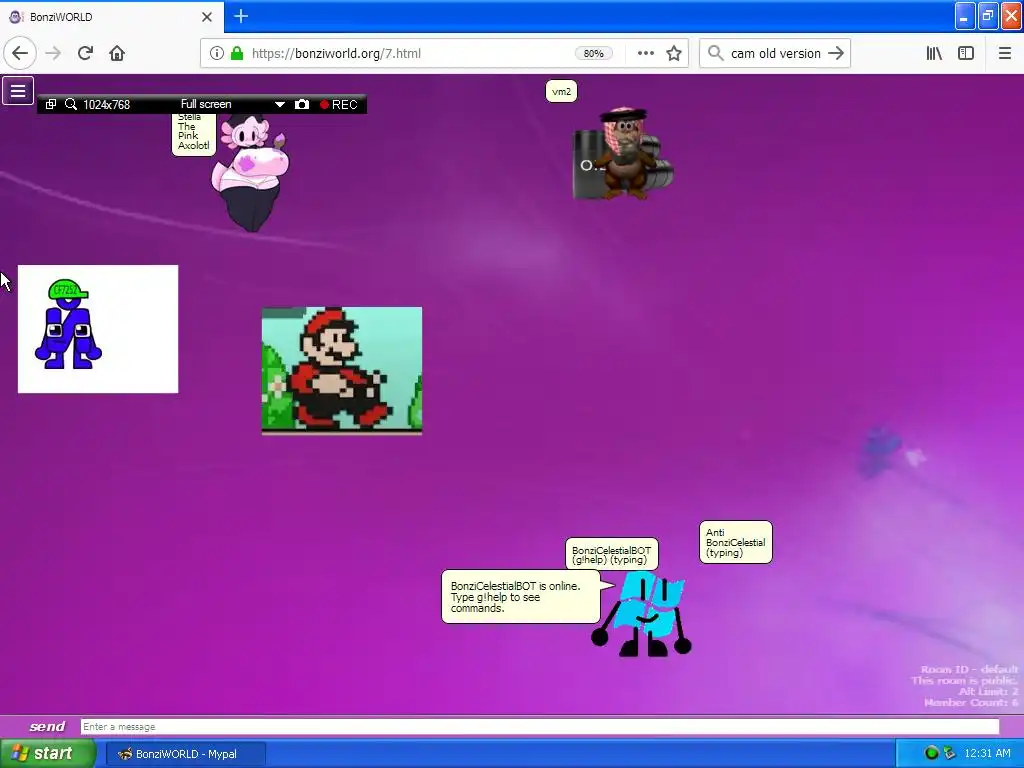Click the BonziCelestialBOT is online speech bubble
The height and width of the screenshot is (768, 1024).
(x=520, y=597)
